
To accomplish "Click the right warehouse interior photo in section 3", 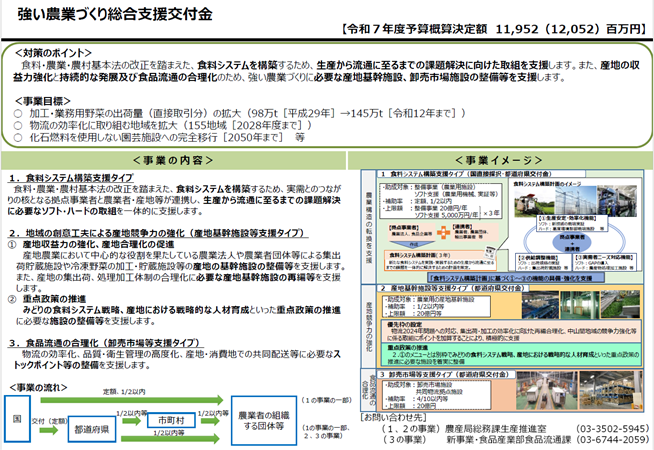I will click(610, 390).
